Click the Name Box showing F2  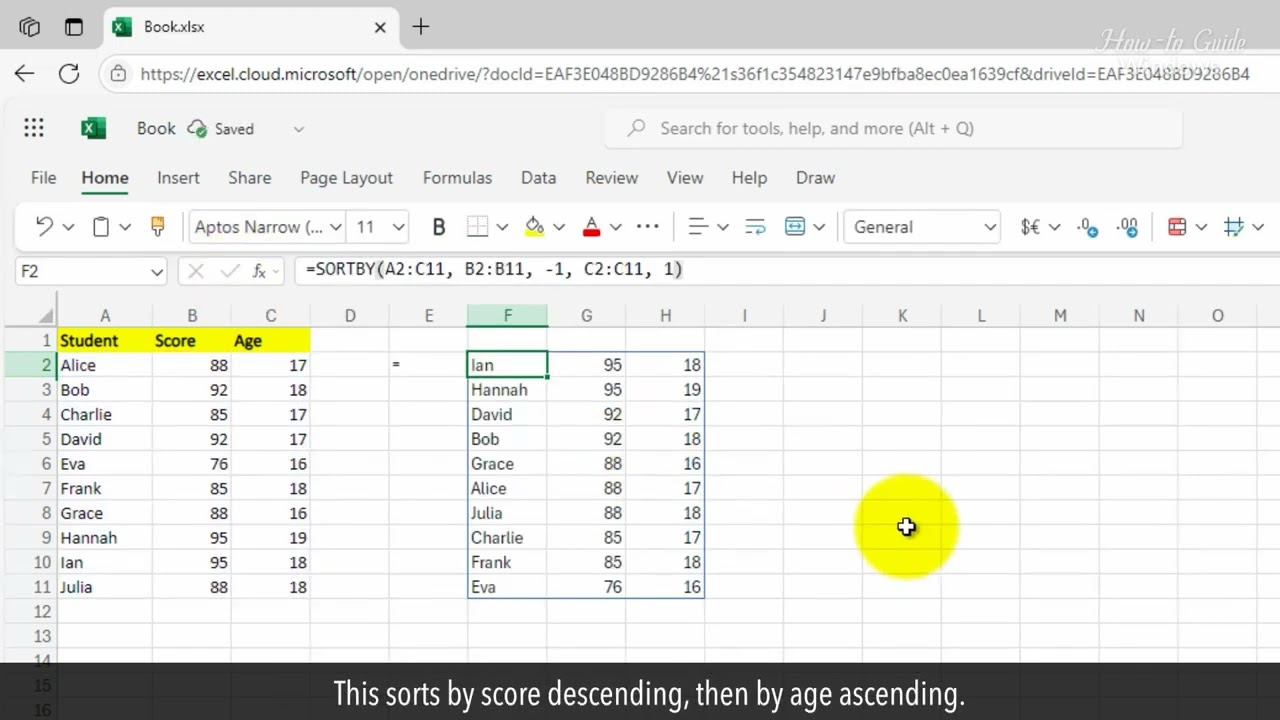[91, 271]
